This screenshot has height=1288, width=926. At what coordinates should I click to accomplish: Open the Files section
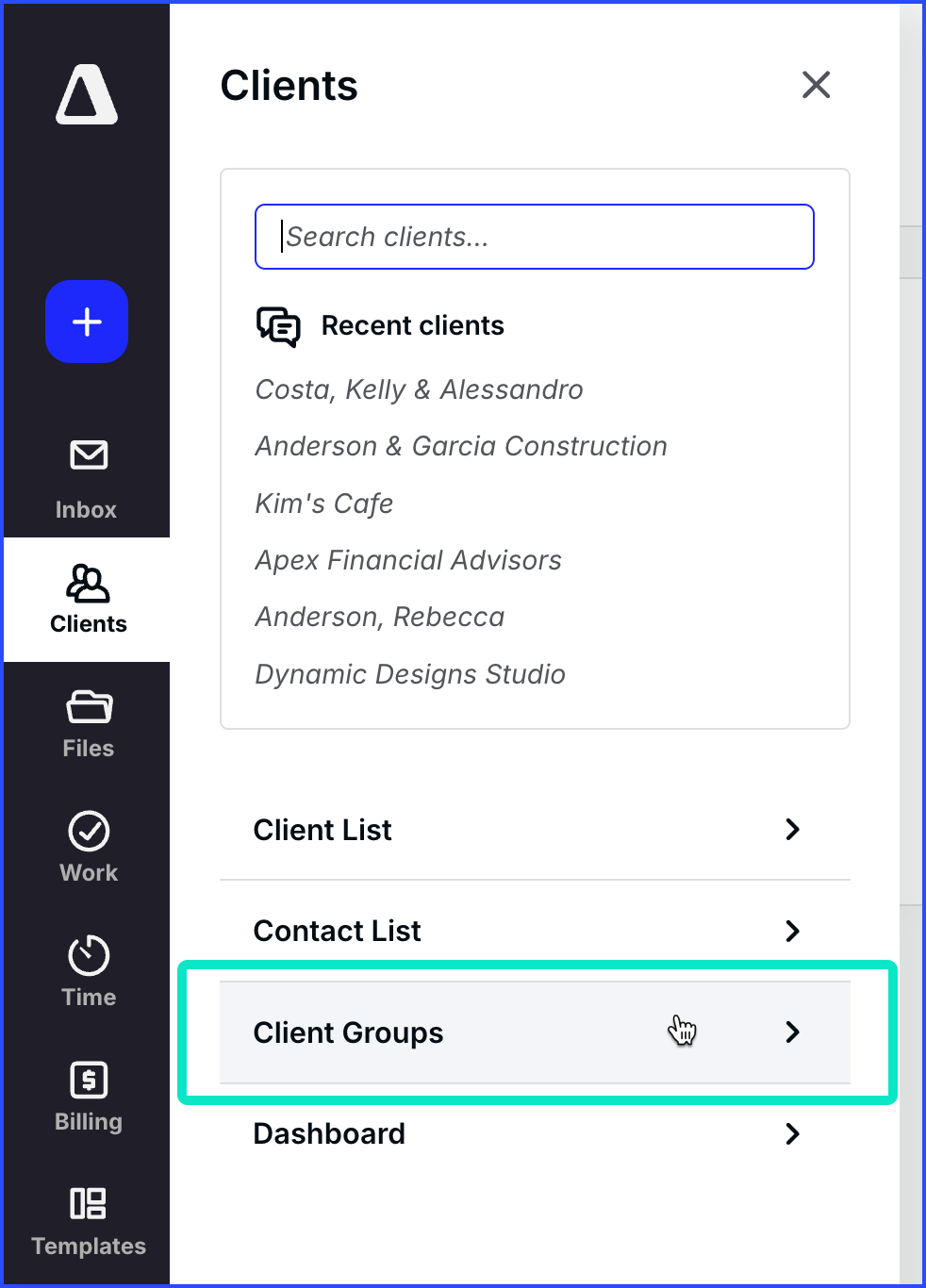pos(87,721)
